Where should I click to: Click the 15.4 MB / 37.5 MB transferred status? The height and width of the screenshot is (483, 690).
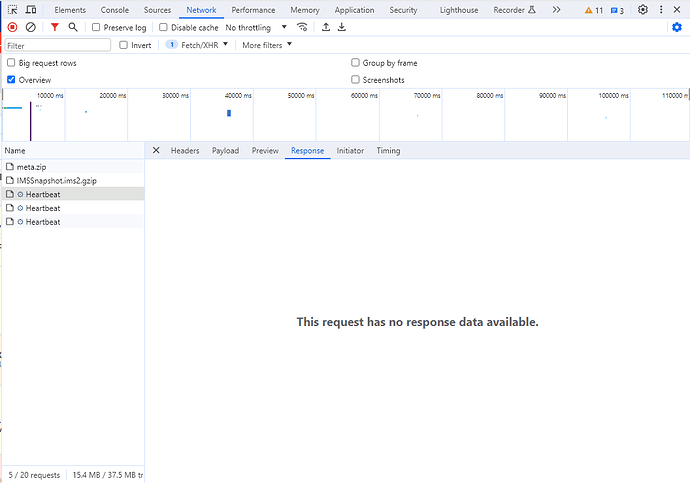tap(108, 475)
